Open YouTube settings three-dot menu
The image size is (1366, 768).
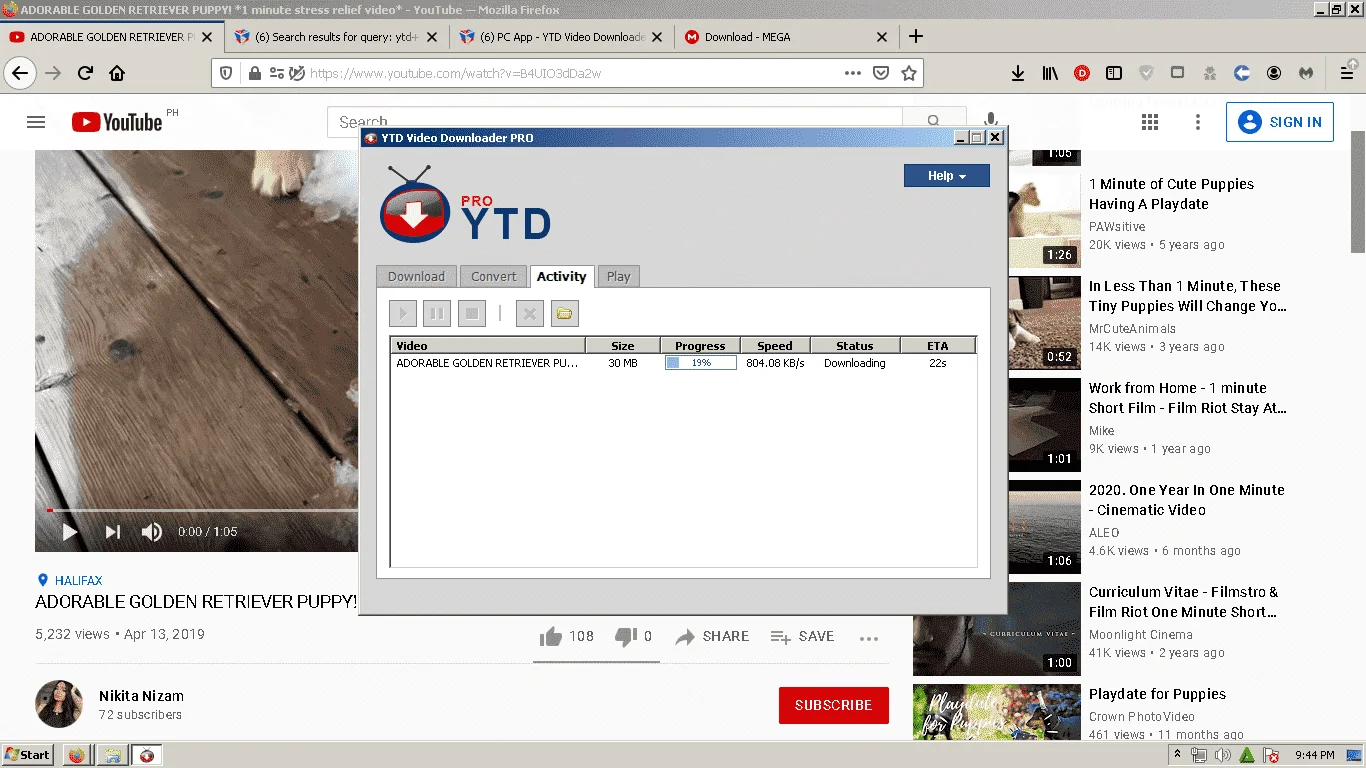pyautogui.click(x=1198, y=122)
